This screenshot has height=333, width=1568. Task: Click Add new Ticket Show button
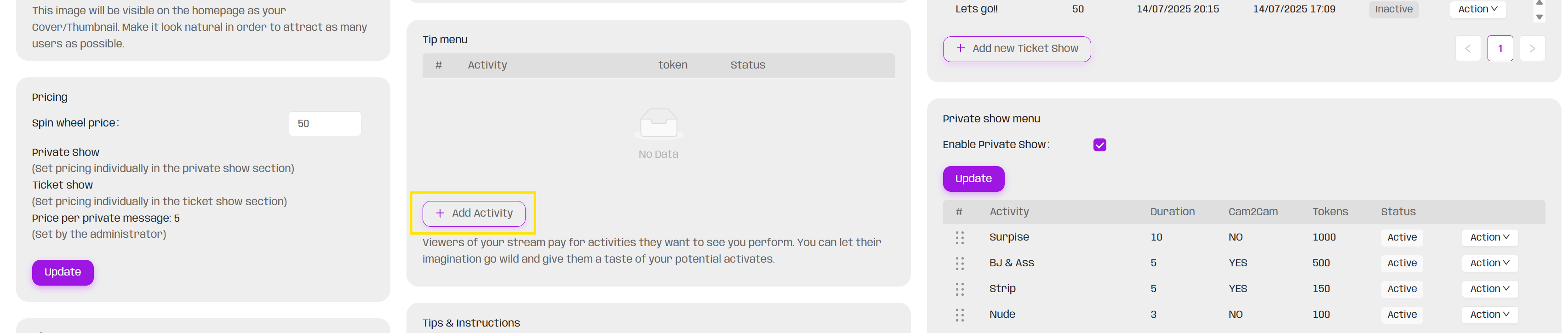(x=1017, y=49)
